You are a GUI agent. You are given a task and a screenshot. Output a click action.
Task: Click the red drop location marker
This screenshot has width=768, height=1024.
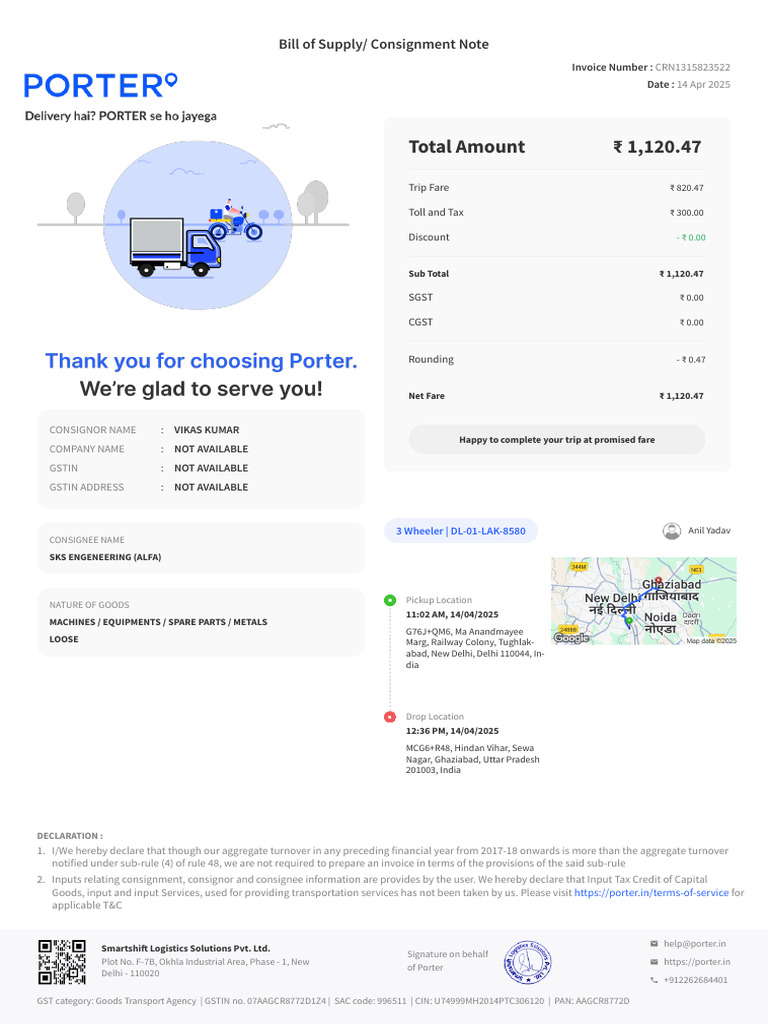pyautogui.click(x=390, y=717)
